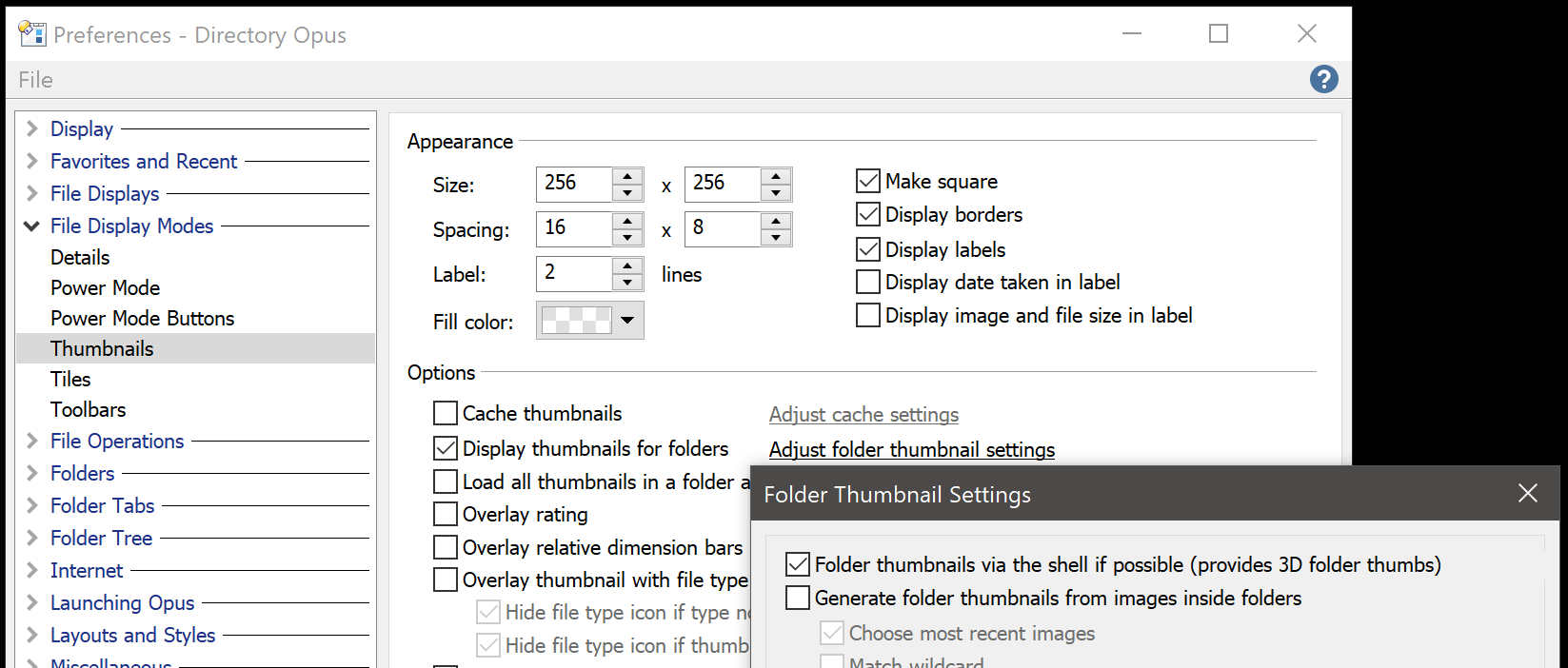Click the vertical Spacing field showing 8

pos(723,228)
